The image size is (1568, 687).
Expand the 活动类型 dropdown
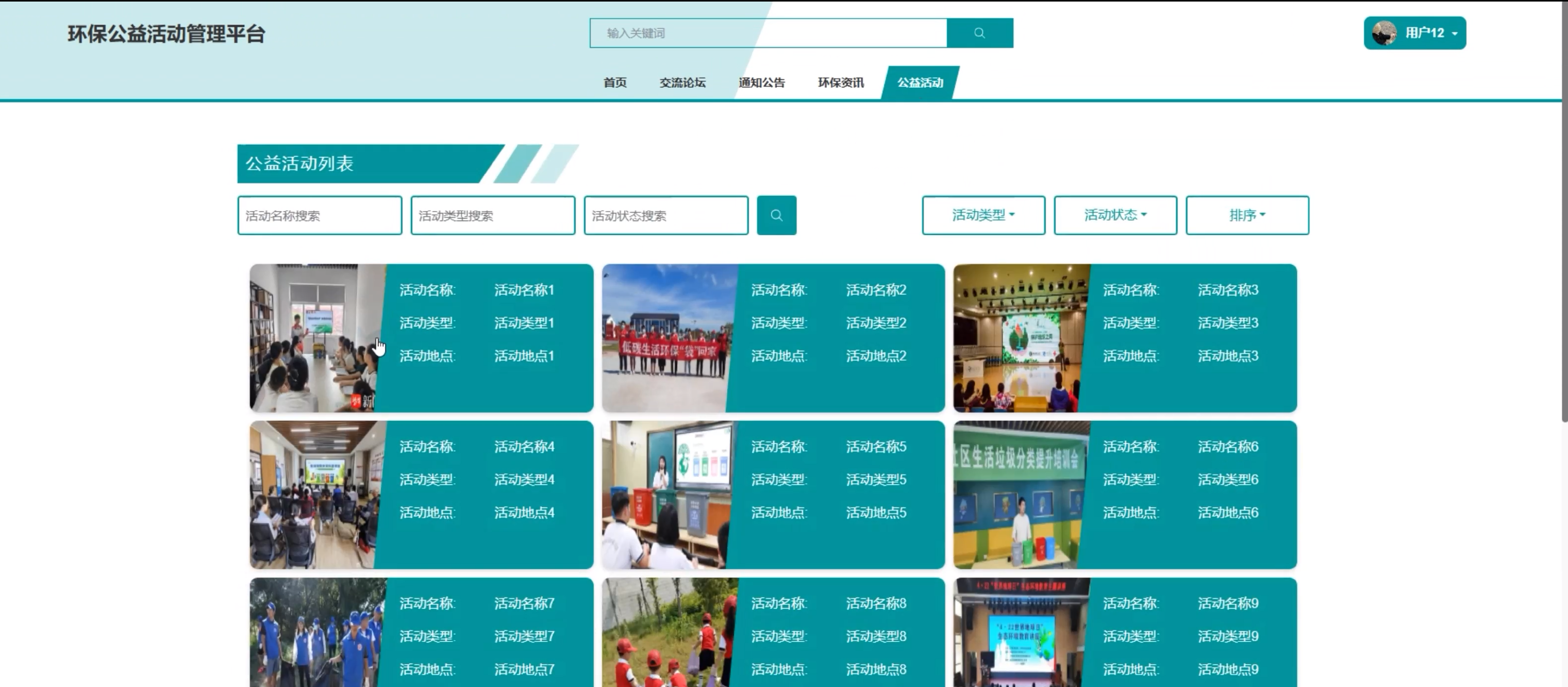coord(983,215)
